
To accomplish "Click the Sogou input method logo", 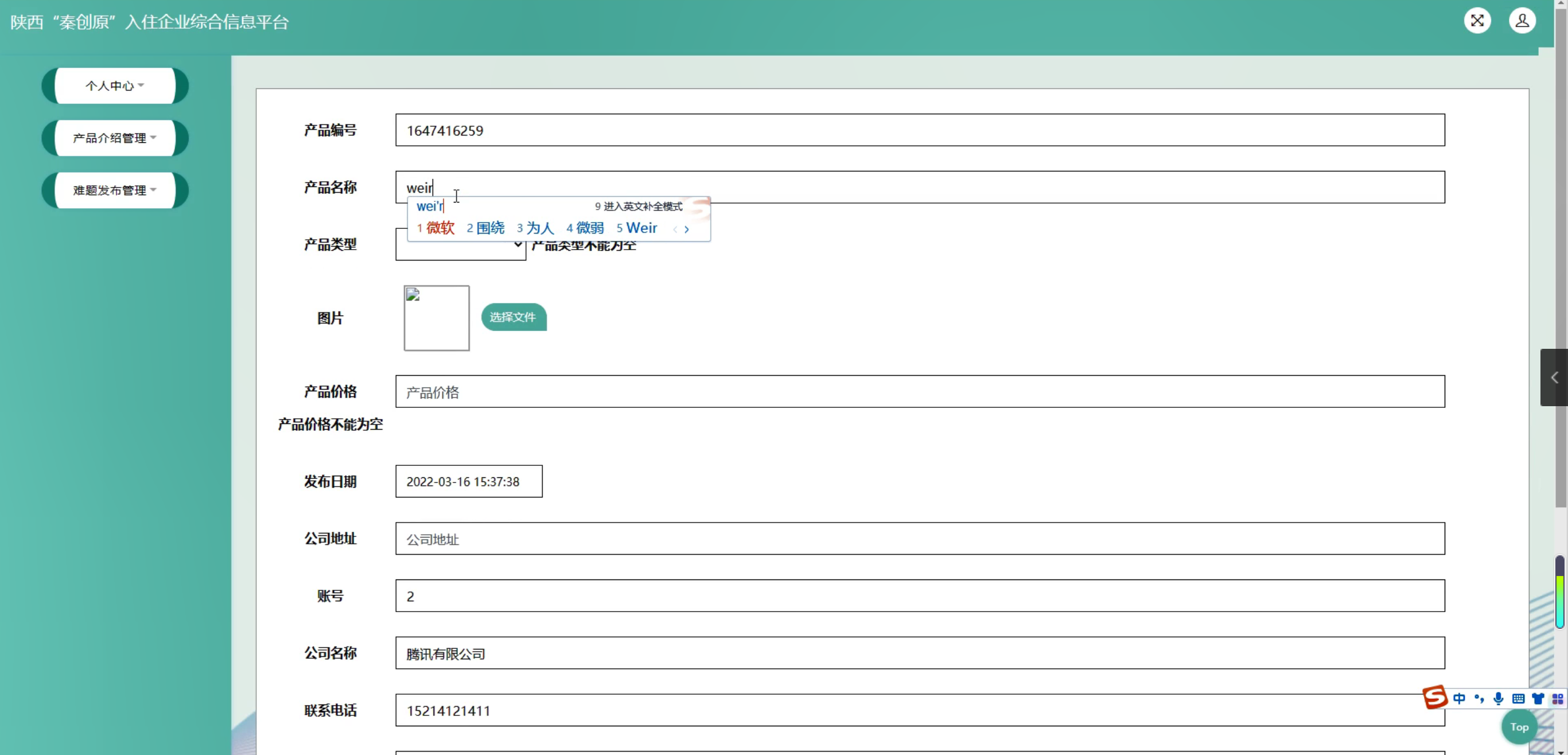I will [1435, 697].
